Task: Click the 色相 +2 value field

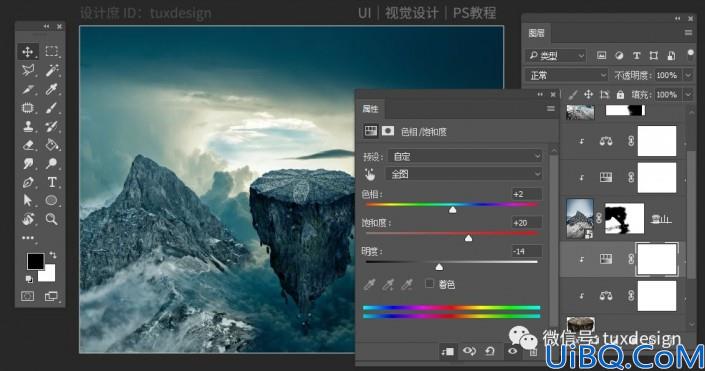Action: [527, 194]
